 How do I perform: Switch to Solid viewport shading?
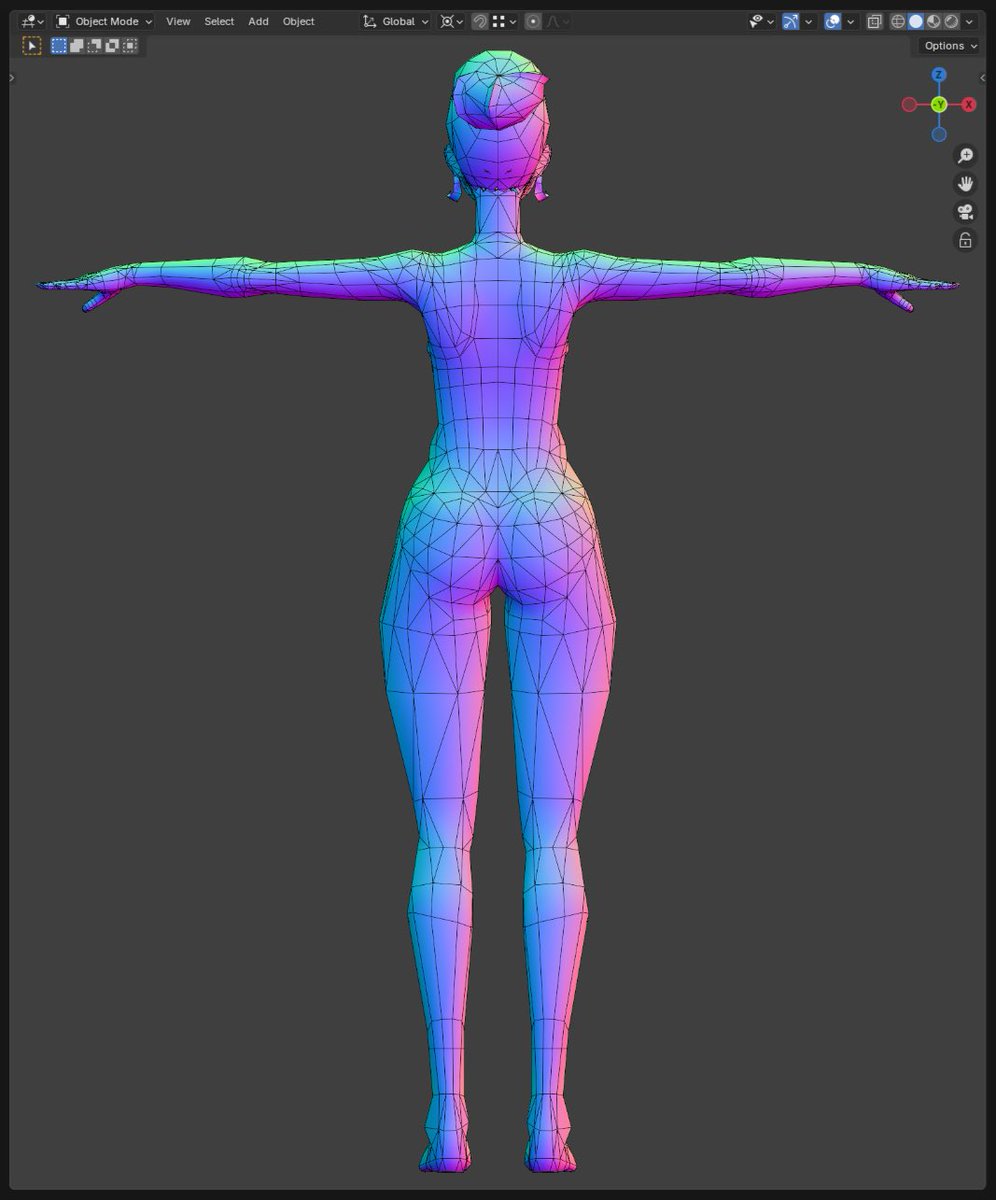[916, 21]
